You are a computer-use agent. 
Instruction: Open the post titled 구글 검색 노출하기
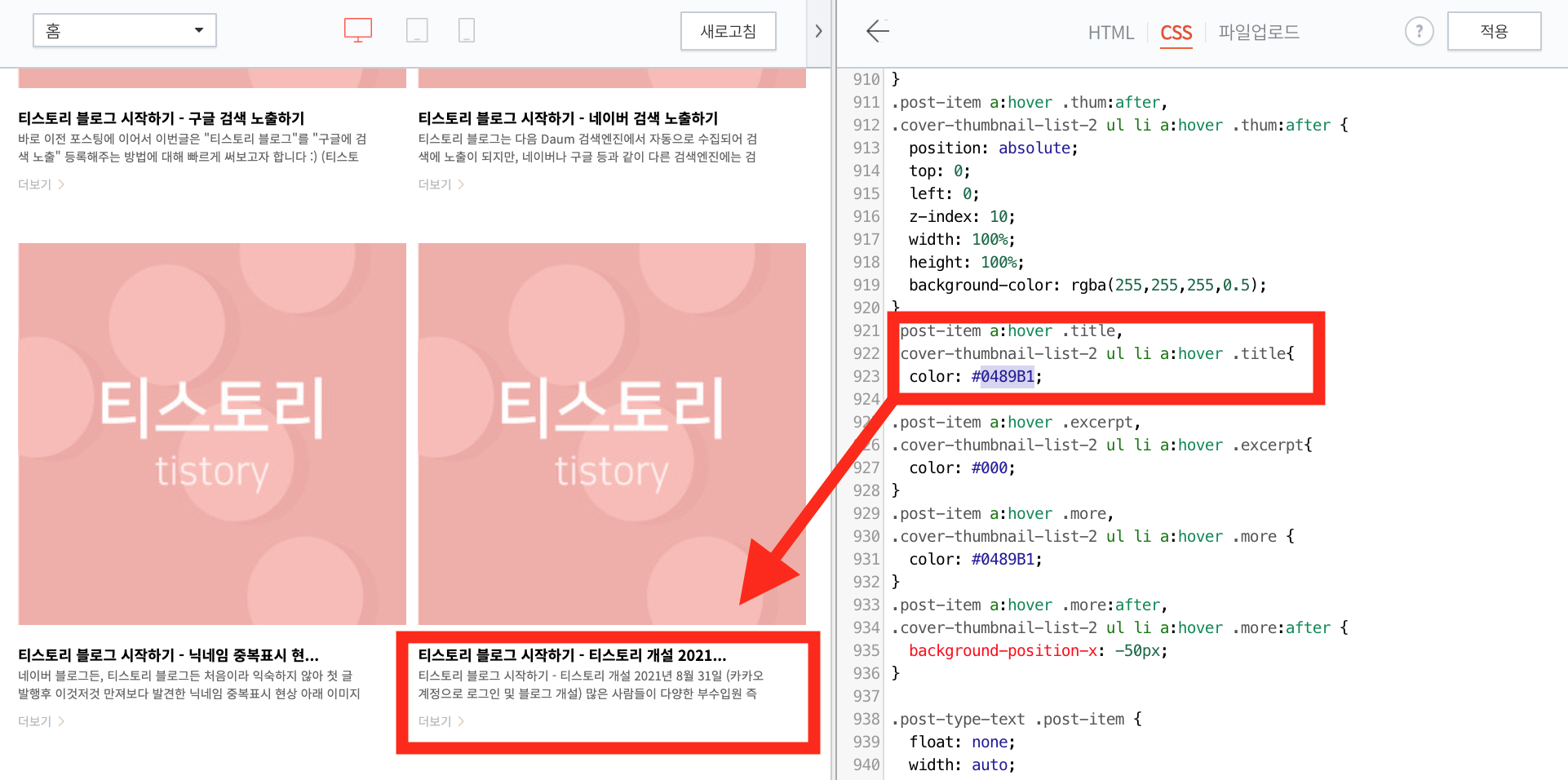(x=162, y=118)
